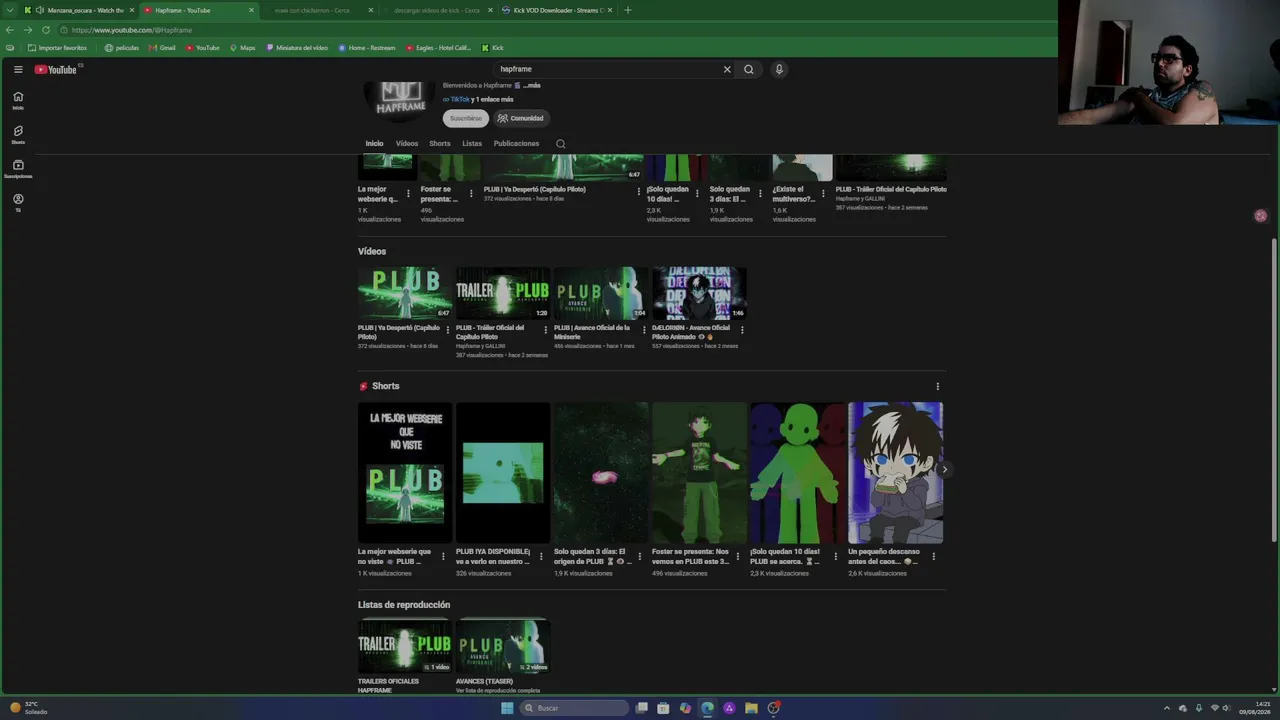1280x720 pixels.
Task: Click the browser address bar URL
Action: click(131, 30)
